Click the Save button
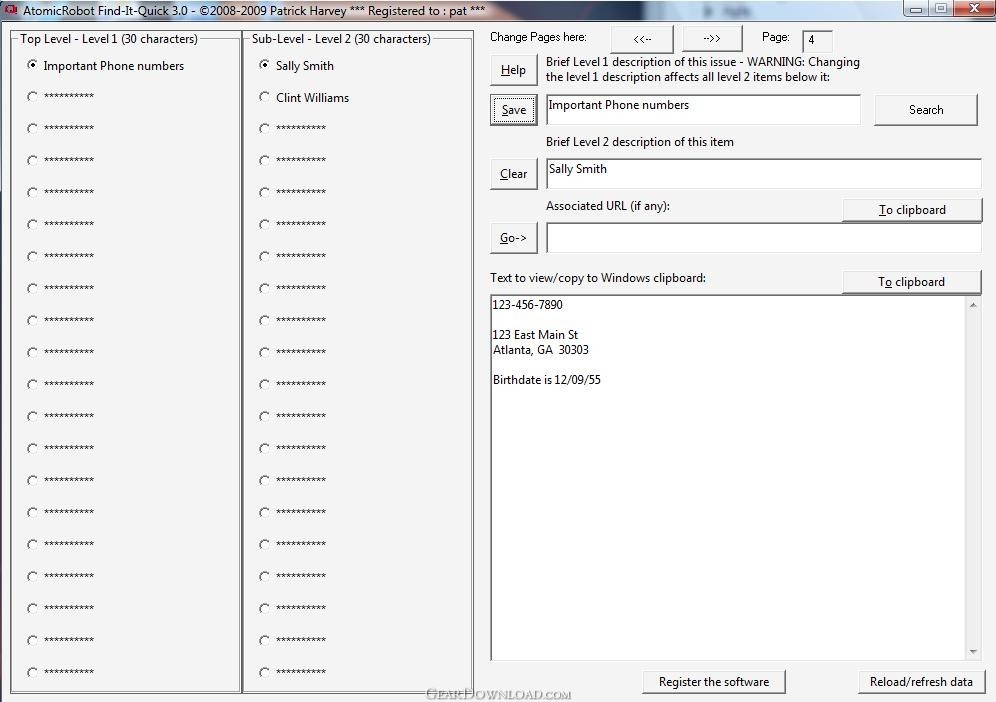The image size is (996, 702). coord(514,110)
